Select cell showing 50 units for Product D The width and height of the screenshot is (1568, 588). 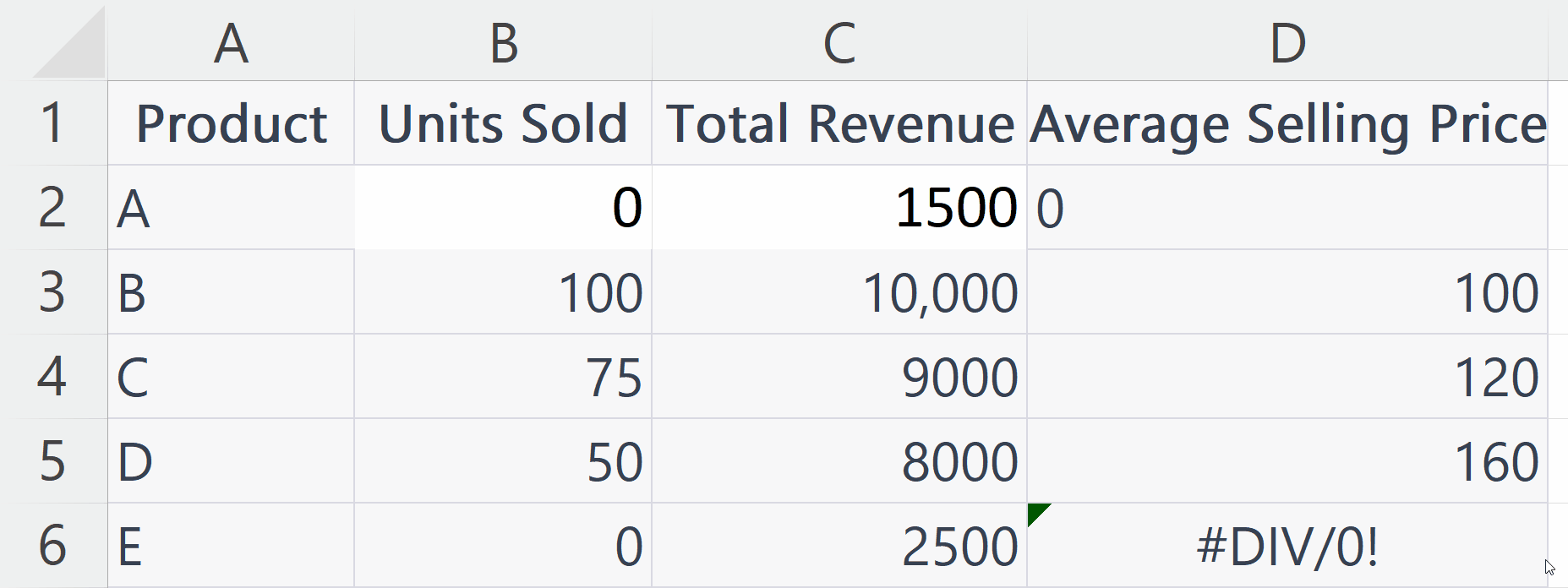click(x=503, y=461)
